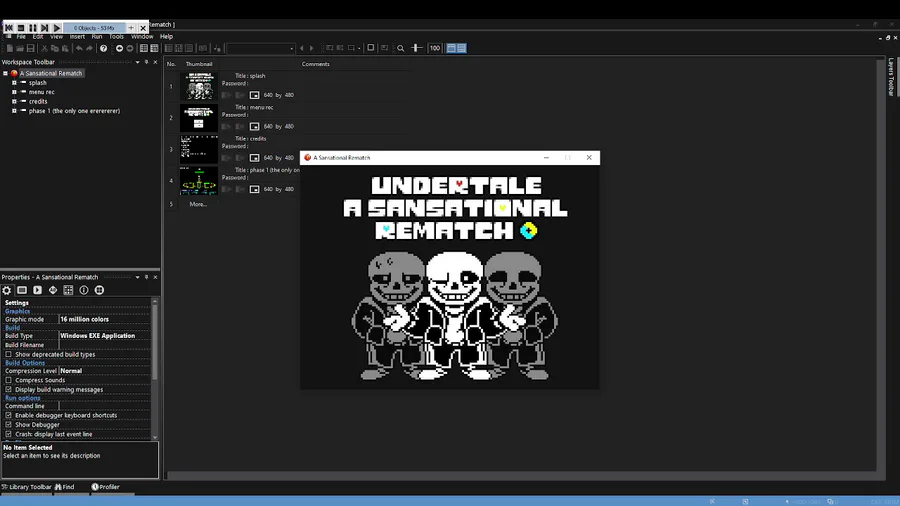Open the Run menu

click(x=97, y=36)
